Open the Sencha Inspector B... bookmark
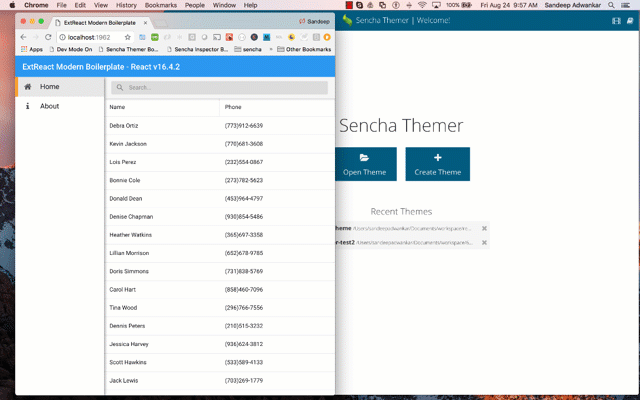The height and width of the screenshot is (400, 640). coord(198,49)
